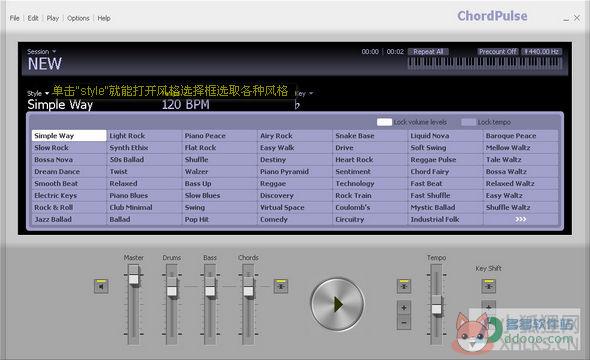
Task: Open the Style dropdown
Action: pyautogui.click(x=38, y=93)
